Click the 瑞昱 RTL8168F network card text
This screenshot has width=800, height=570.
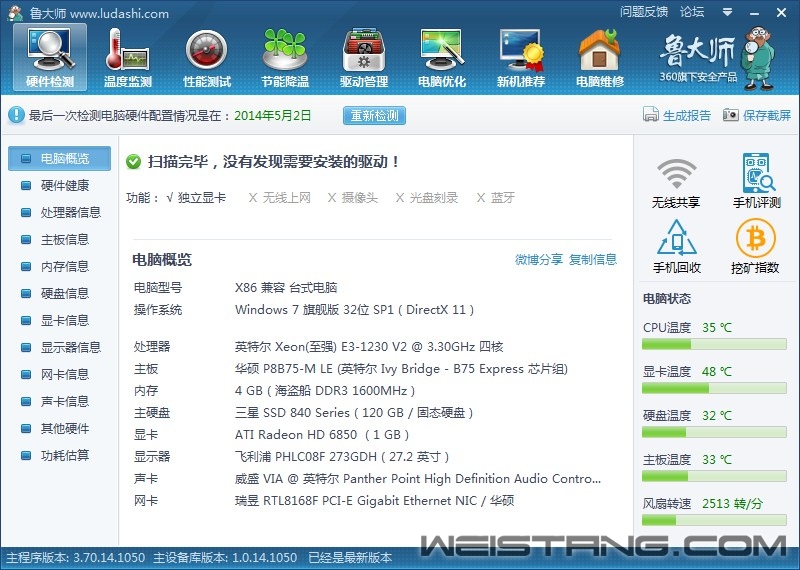click(374, 501)
